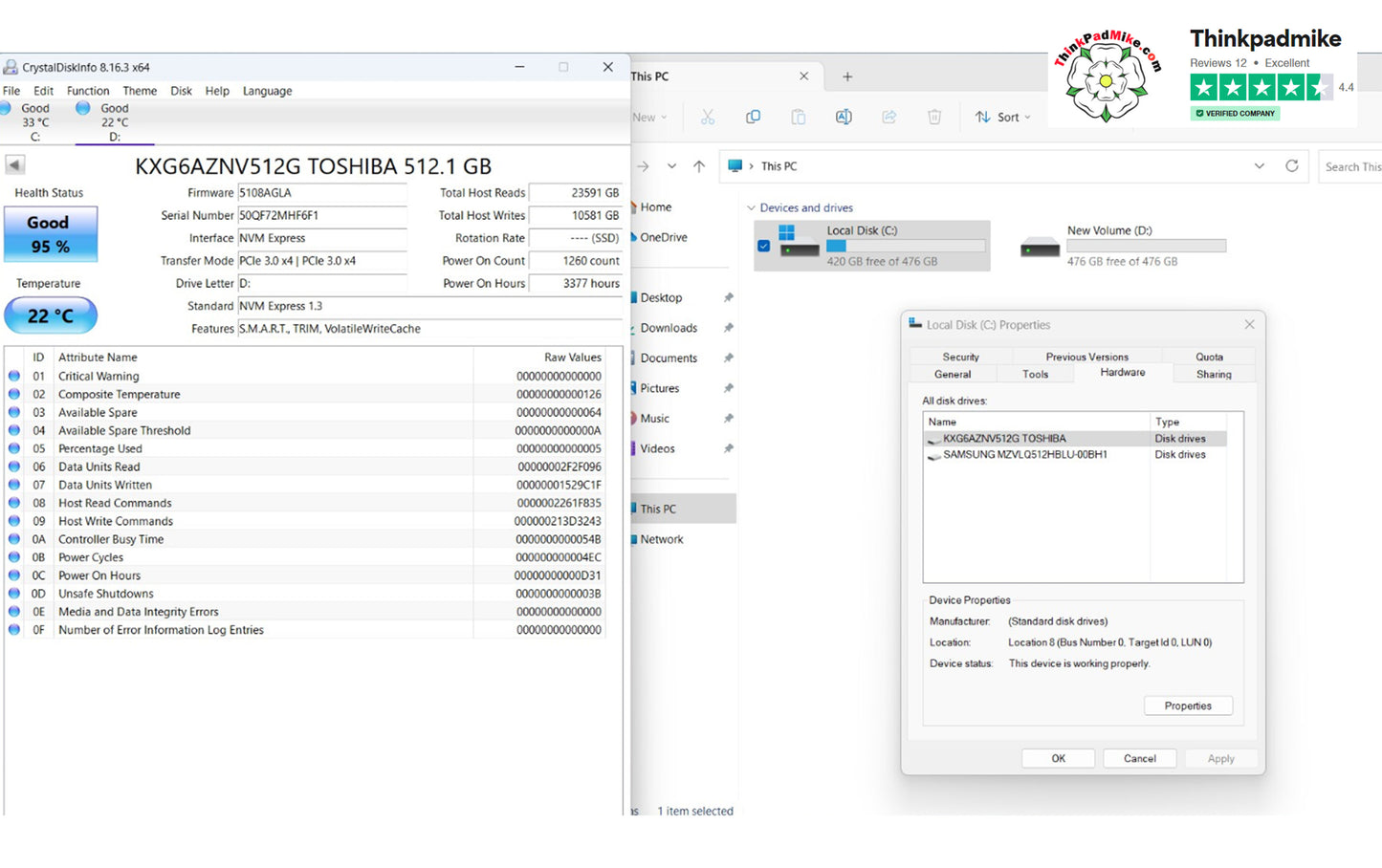Select disk D: status orb in CrystalDiskInfo
Viewport: 1382px width, 868px height.
(83, 108)
